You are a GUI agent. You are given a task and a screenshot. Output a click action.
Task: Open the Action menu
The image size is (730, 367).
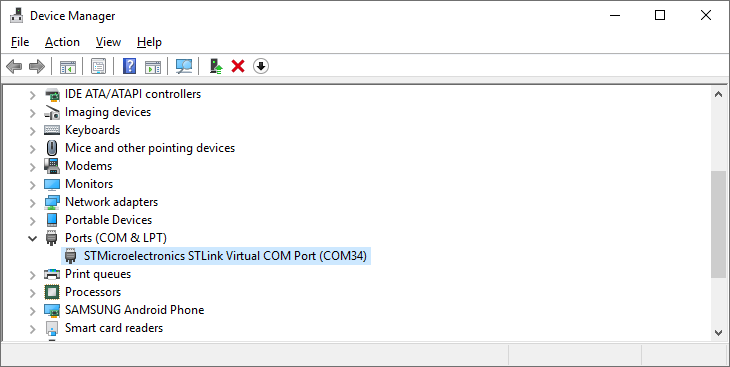point(62,42)
